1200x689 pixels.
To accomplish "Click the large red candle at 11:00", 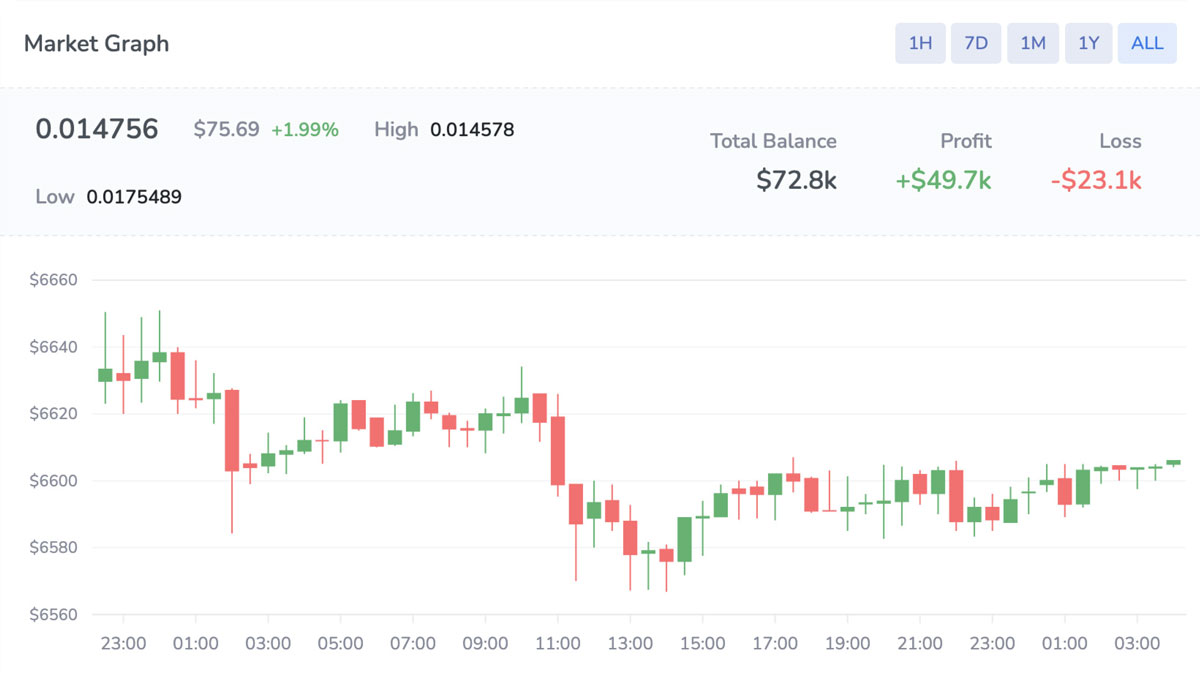I will (x=558, y=450).
